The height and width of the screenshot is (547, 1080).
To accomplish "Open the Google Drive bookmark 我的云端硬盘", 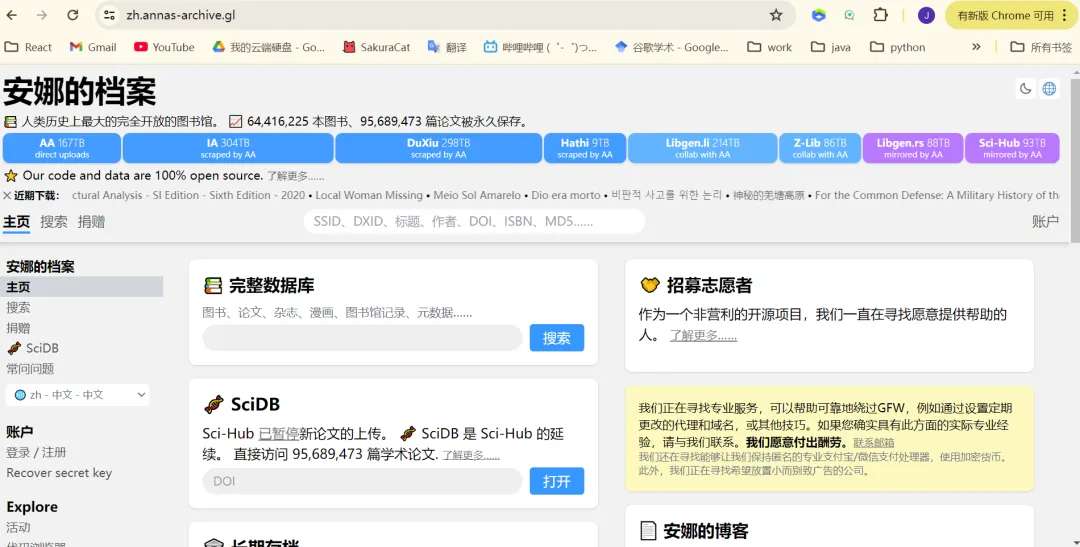I will tap(268, 47).
